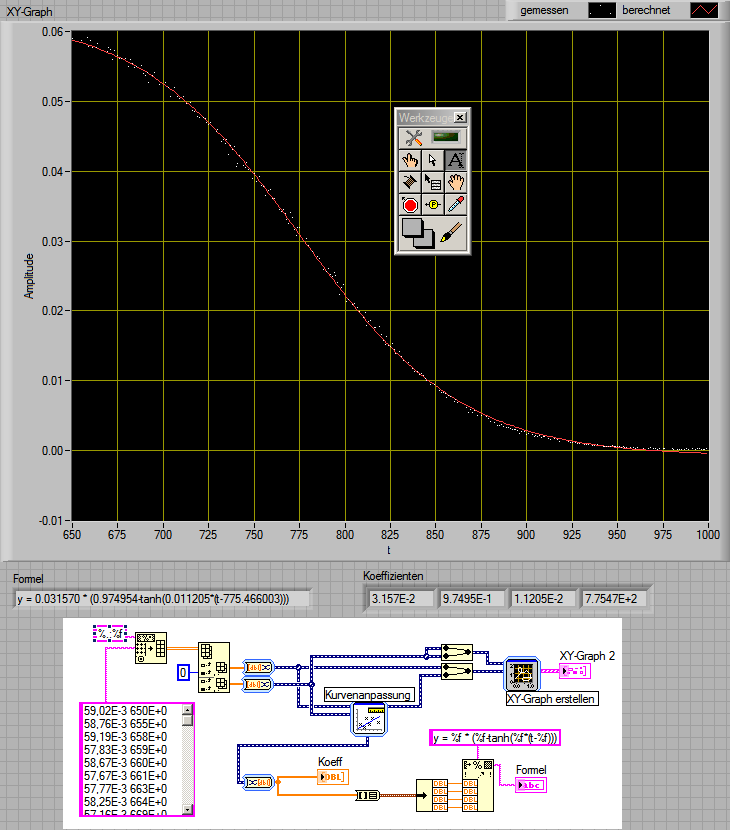Click the 'Koeffizienten' array label

[393, 576]
